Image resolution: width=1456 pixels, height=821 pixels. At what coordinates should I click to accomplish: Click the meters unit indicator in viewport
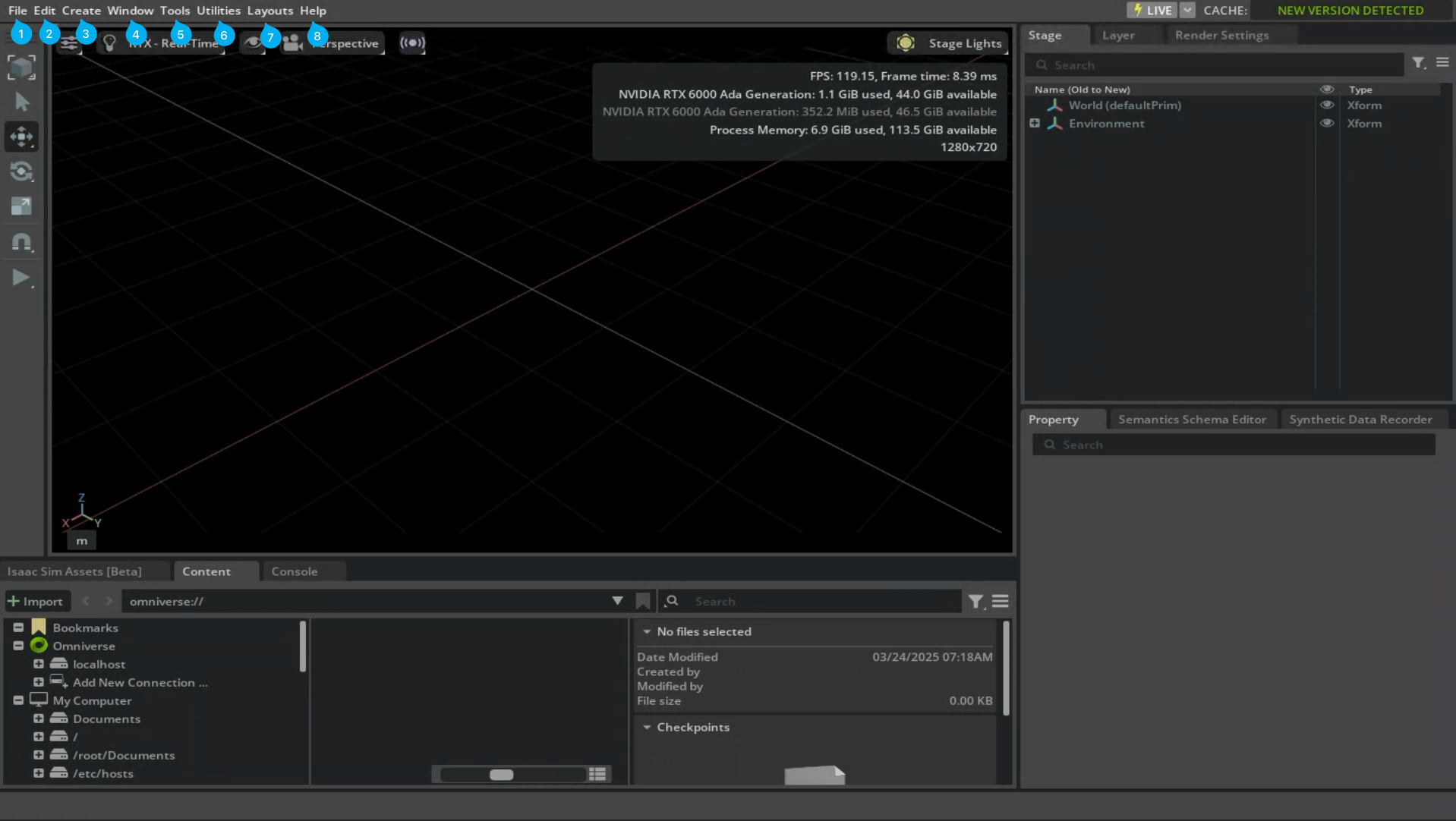[82, 541]
